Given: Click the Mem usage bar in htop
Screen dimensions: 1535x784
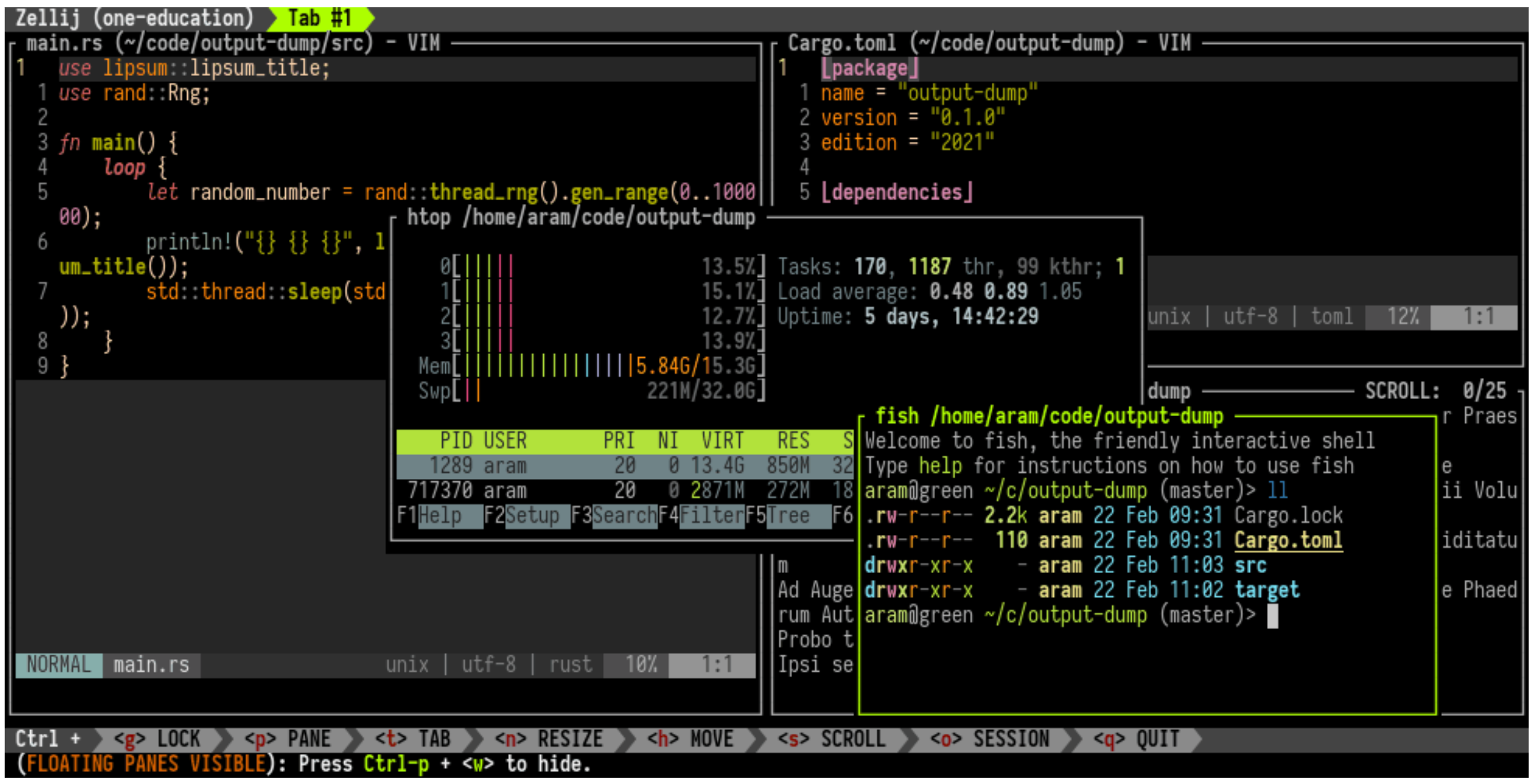Looking at the screenshot, I should (x=592, y=367).
